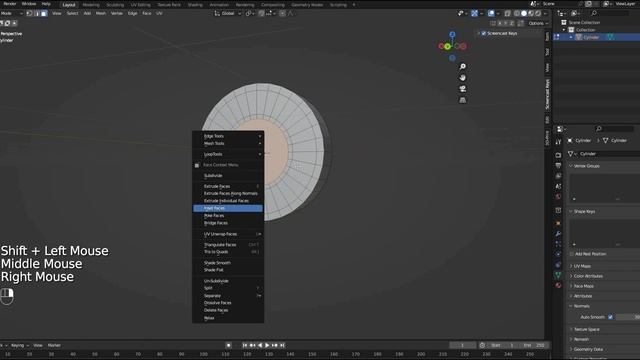
Task: Enable vertex select mode
Action: (x=29, y=13)
